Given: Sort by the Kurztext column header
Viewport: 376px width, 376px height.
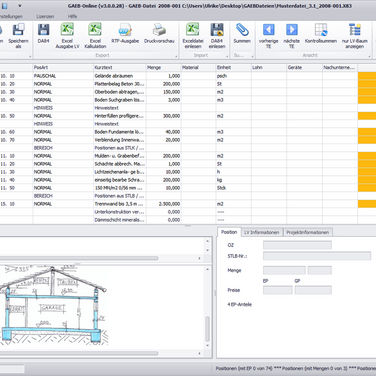Looking at the screenshot, I should (x=120, y=67).
